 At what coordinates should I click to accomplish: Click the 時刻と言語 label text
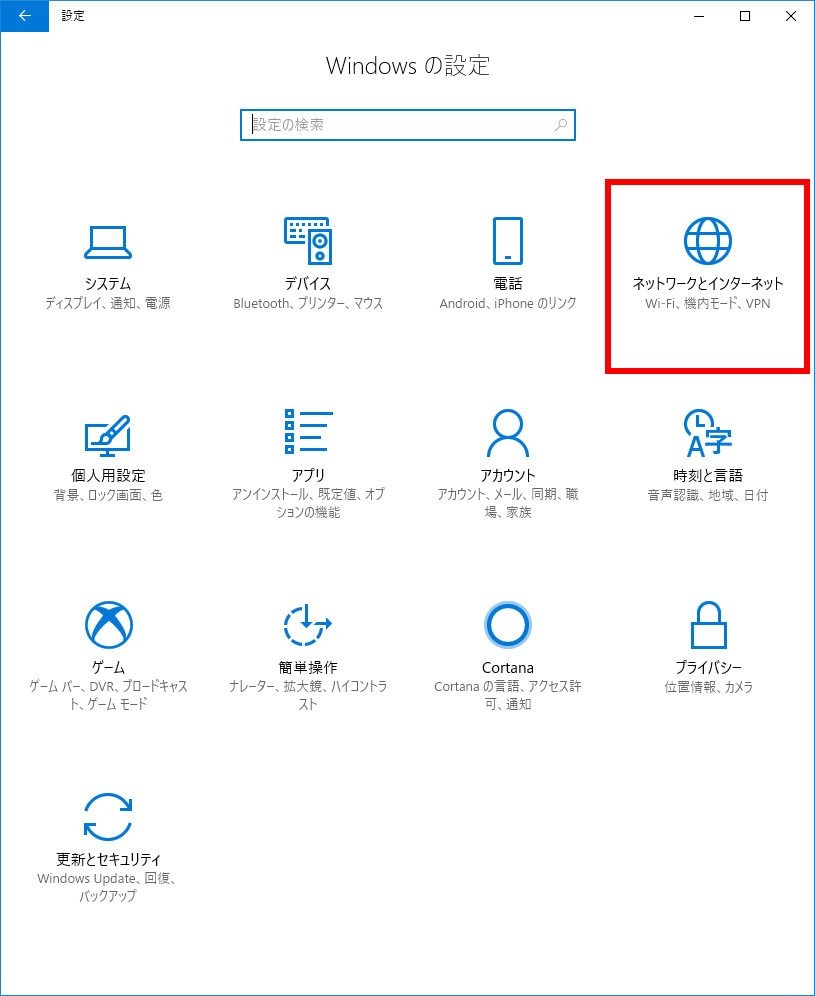click(708, 475)
